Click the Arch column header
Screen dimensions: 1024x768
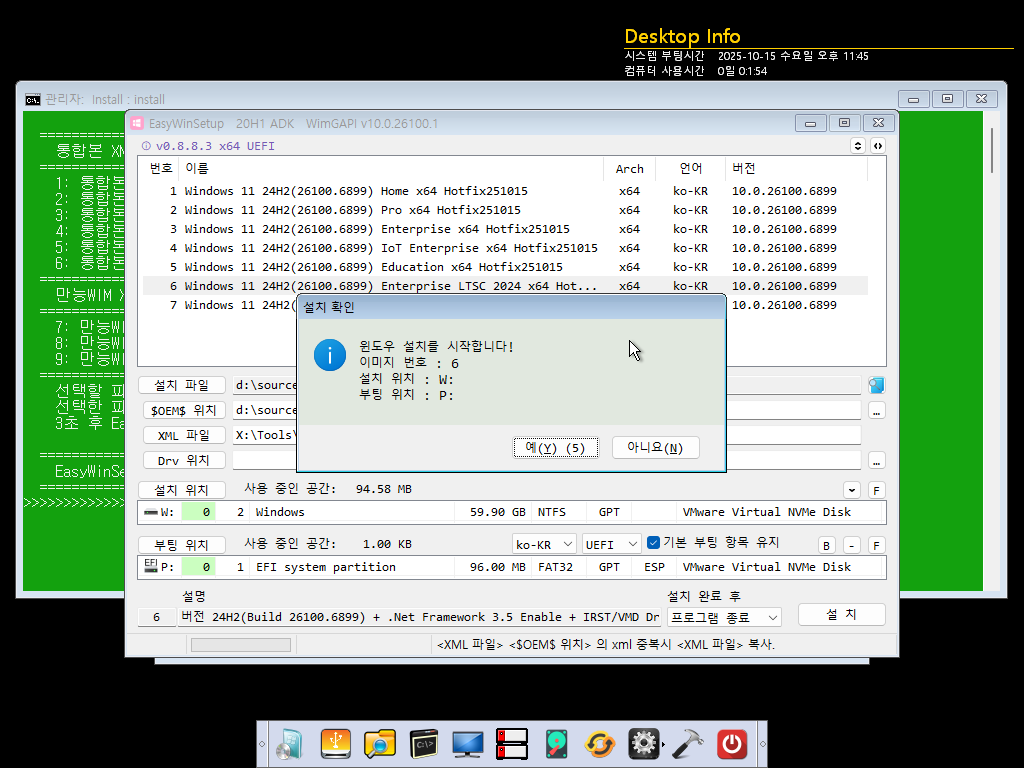pos(630,168)
